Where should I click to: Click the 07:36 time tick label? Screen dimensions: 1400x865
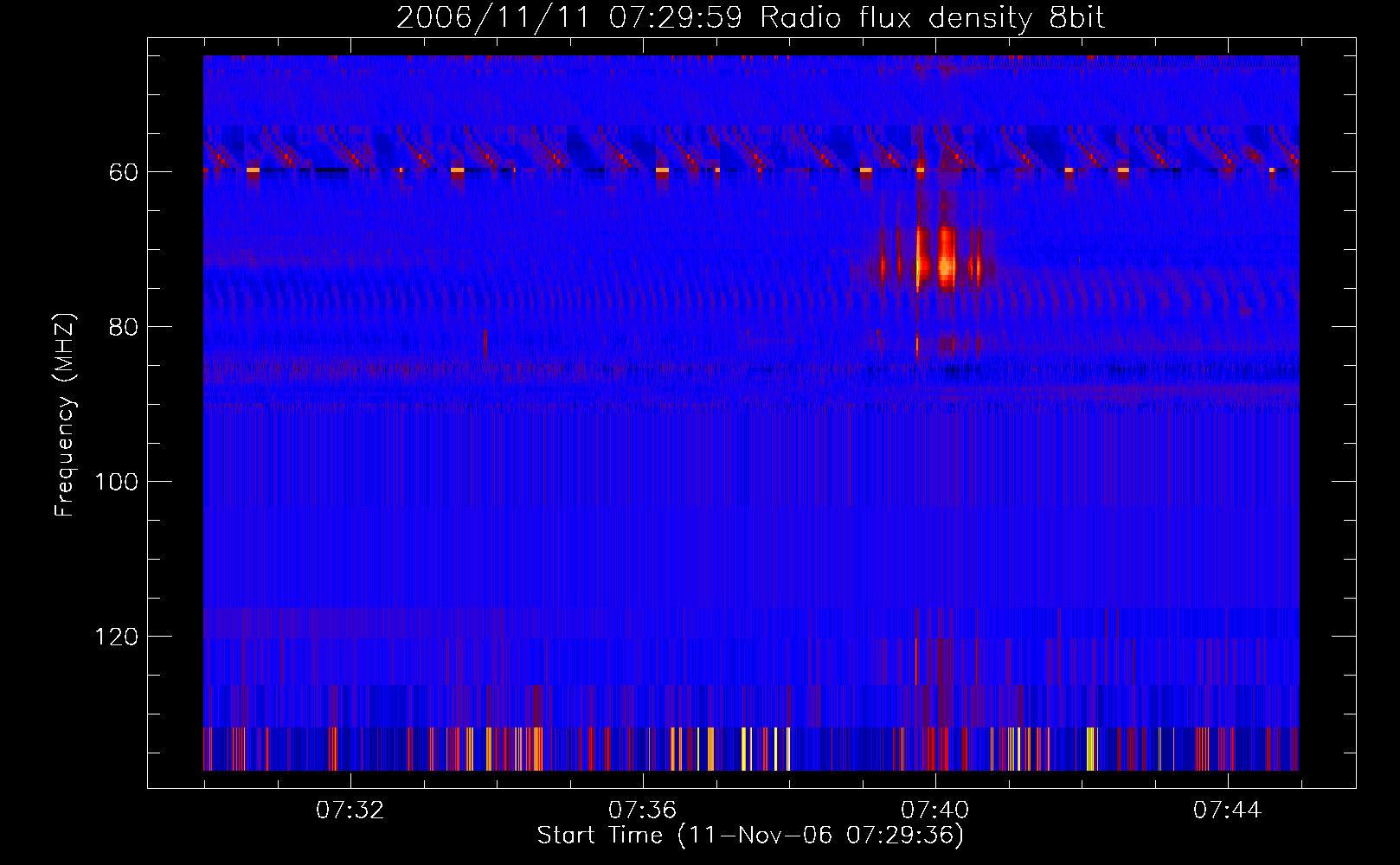click(642, 811)
